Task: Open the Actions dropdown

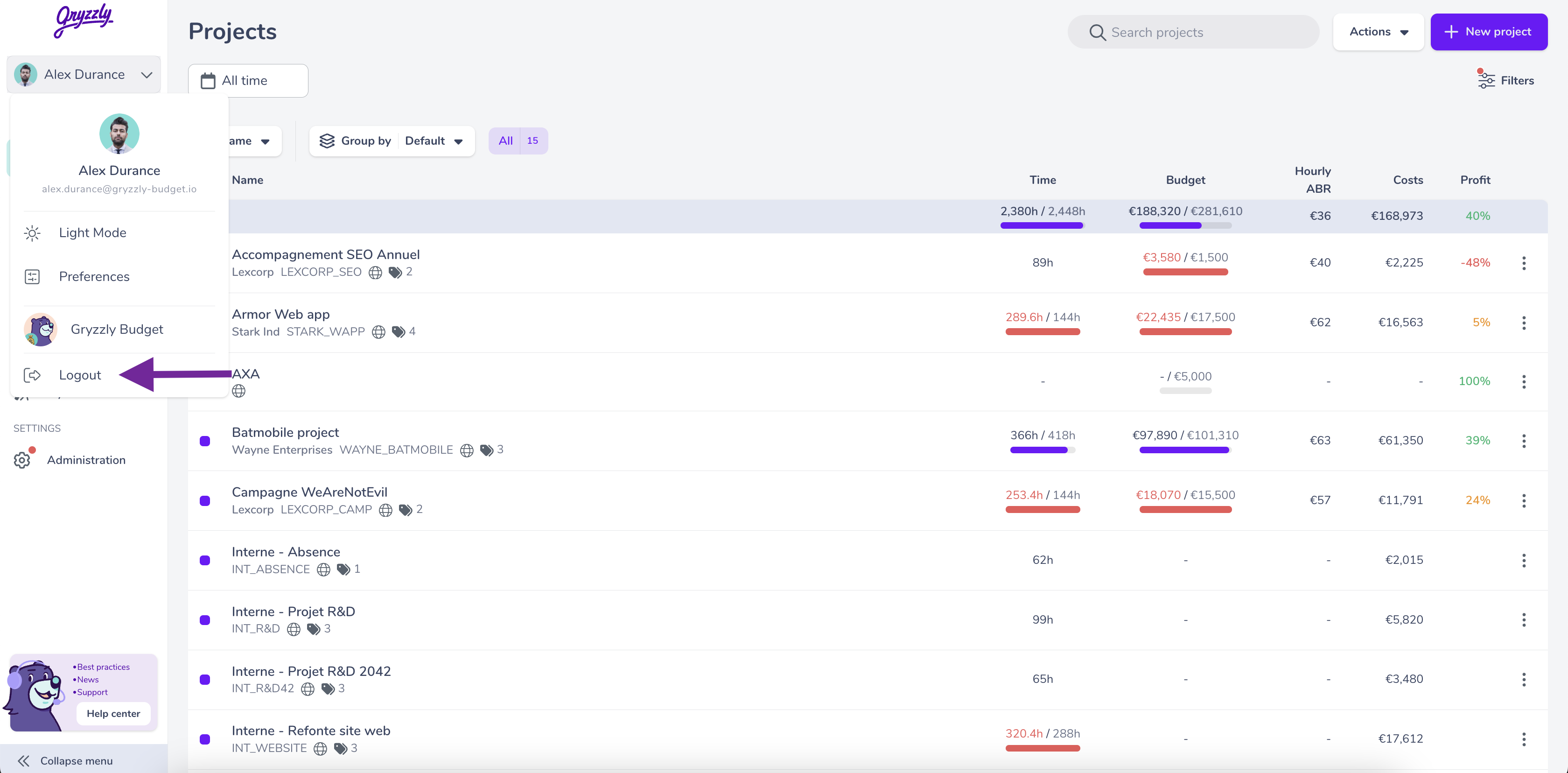Action: [x=1378, y=32]
